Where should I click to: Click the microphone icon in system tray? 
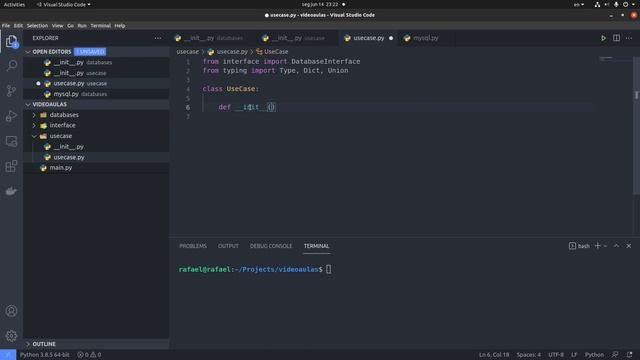point(616,4)
